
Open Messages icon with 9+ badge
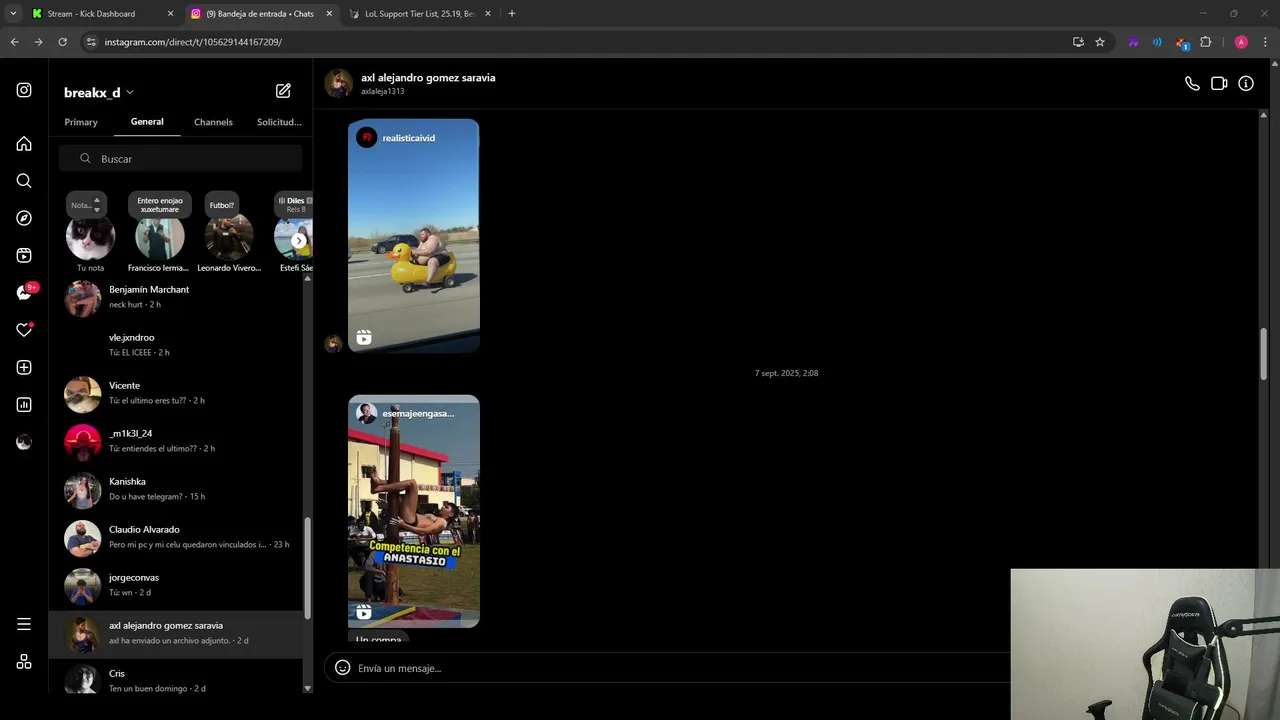(x=25, y=292)
